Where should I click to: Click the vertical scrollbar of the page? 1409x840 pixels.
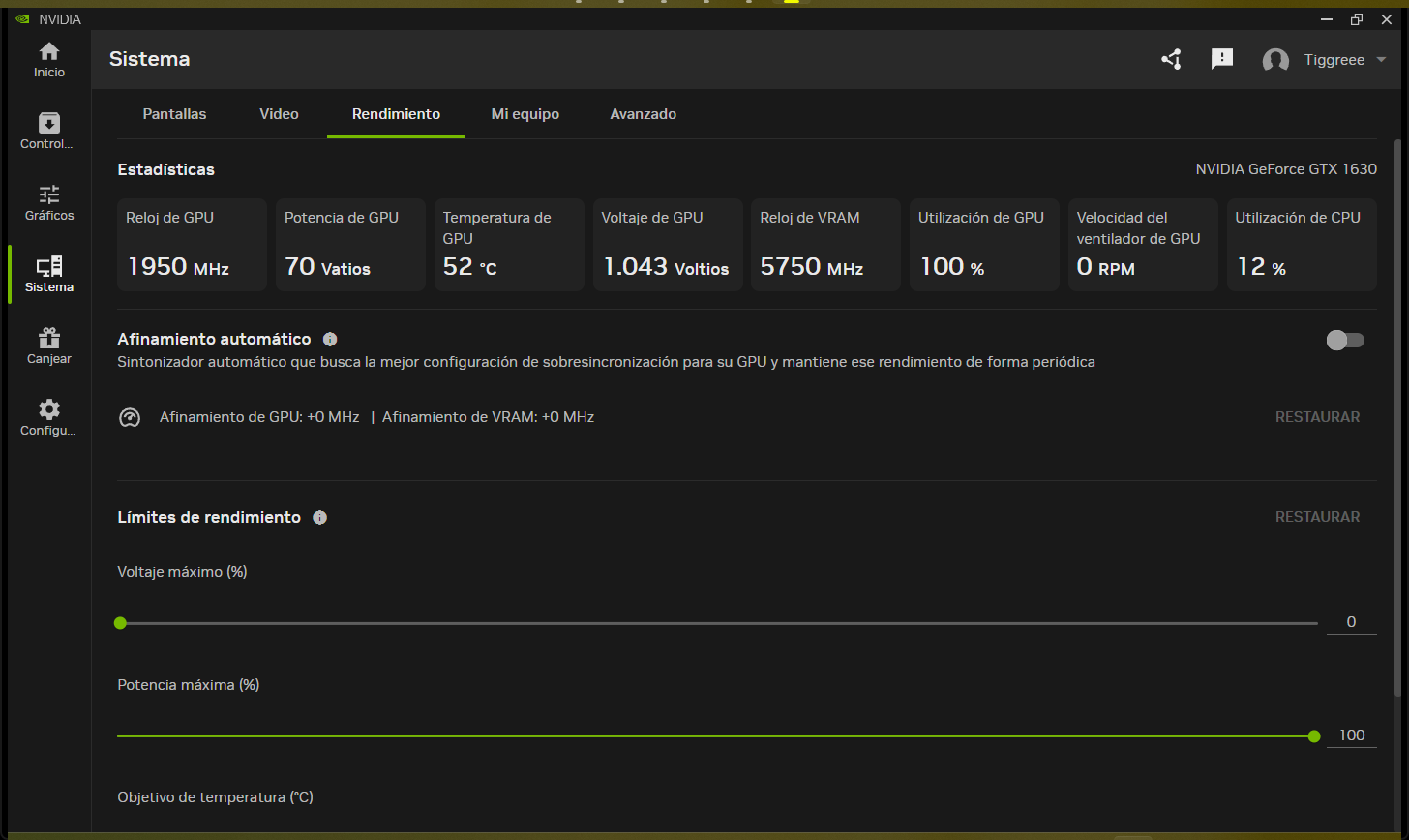pos(1396,416)
